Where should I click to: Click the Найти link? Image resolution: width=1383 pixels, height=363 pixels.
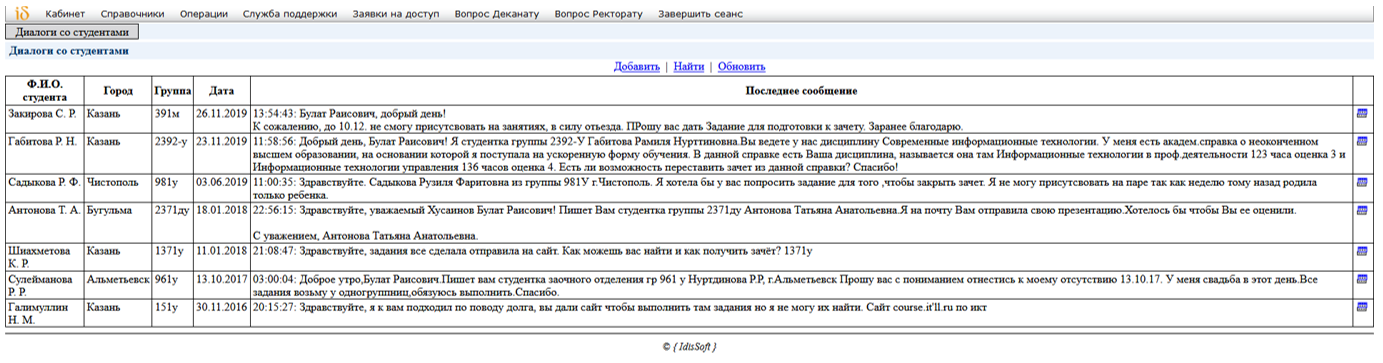(x=688, y=66)
